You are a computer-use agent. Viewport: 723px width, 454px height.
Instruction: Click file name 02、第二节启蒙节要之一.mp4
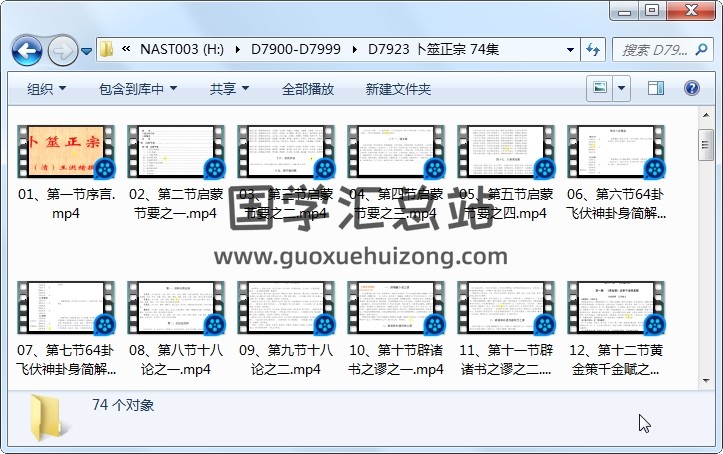pos(176,204)
